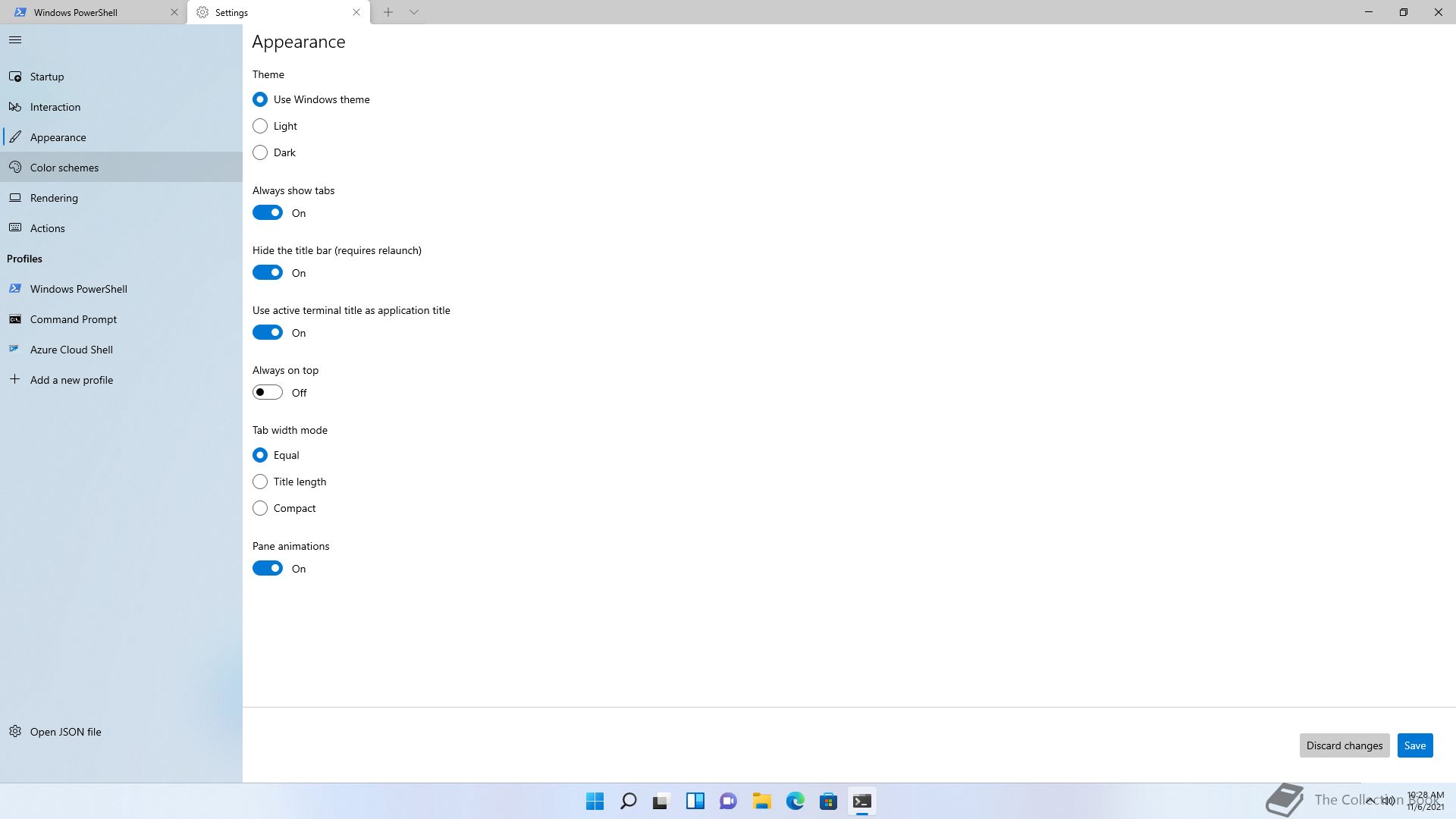This screenshot has height=819, width=1456.
Task: Click the Save button
Action: [x=1414, y=745]
